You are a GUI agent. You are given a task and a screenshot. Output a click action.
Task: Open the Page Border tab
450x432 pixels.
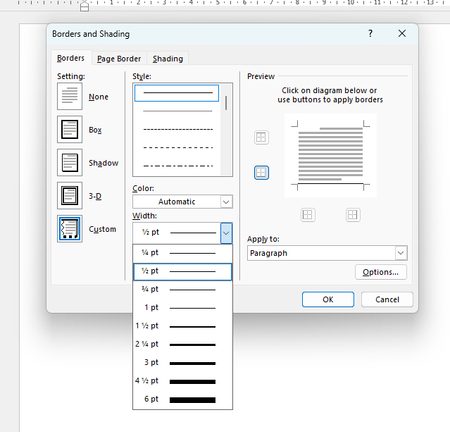click(x=119, y=59)
